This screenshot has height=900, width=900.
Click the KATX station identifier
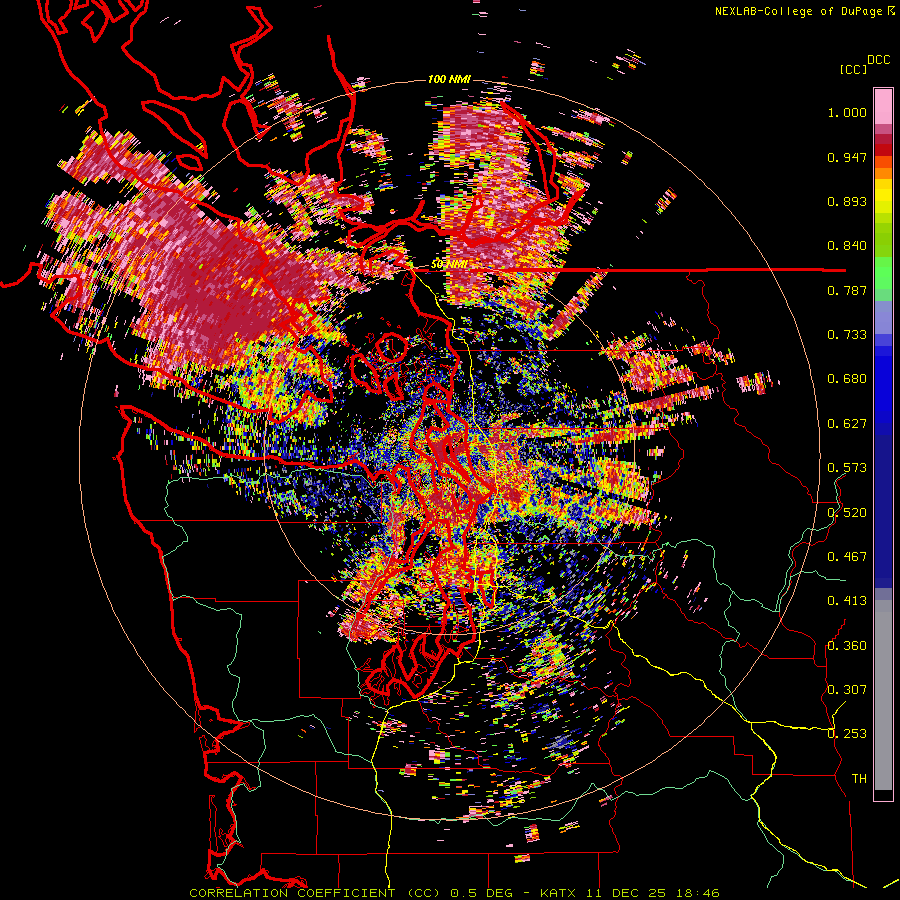click(x=557, y=893)
